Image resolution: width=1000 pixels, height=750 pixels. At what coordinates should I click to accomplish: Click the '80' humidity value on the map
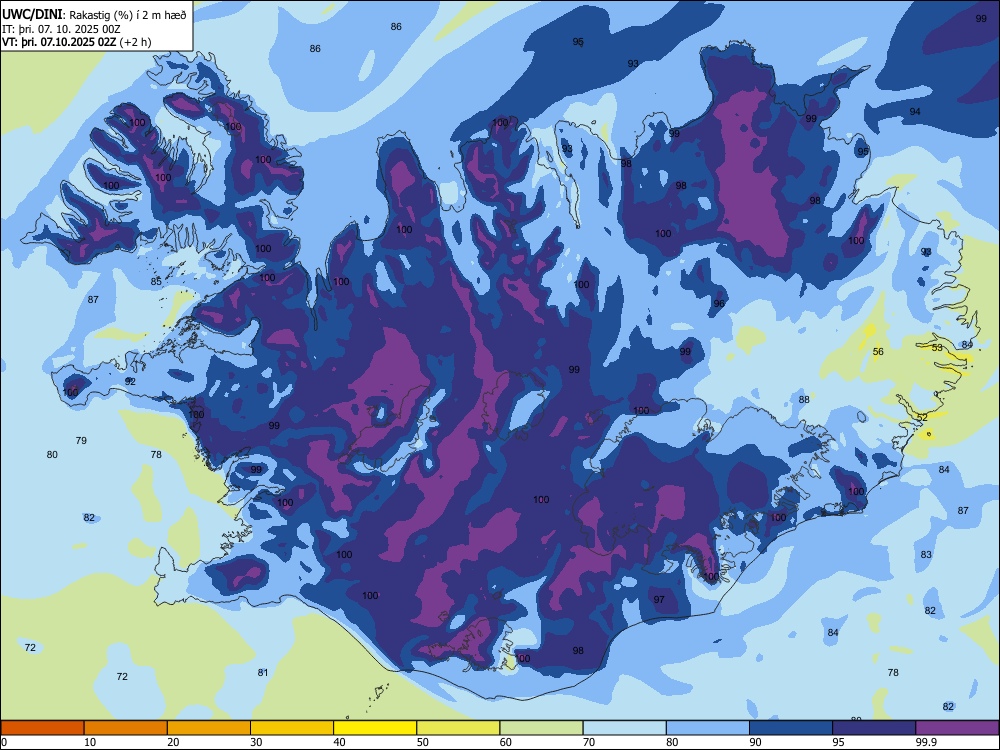[x=52, y=455]
